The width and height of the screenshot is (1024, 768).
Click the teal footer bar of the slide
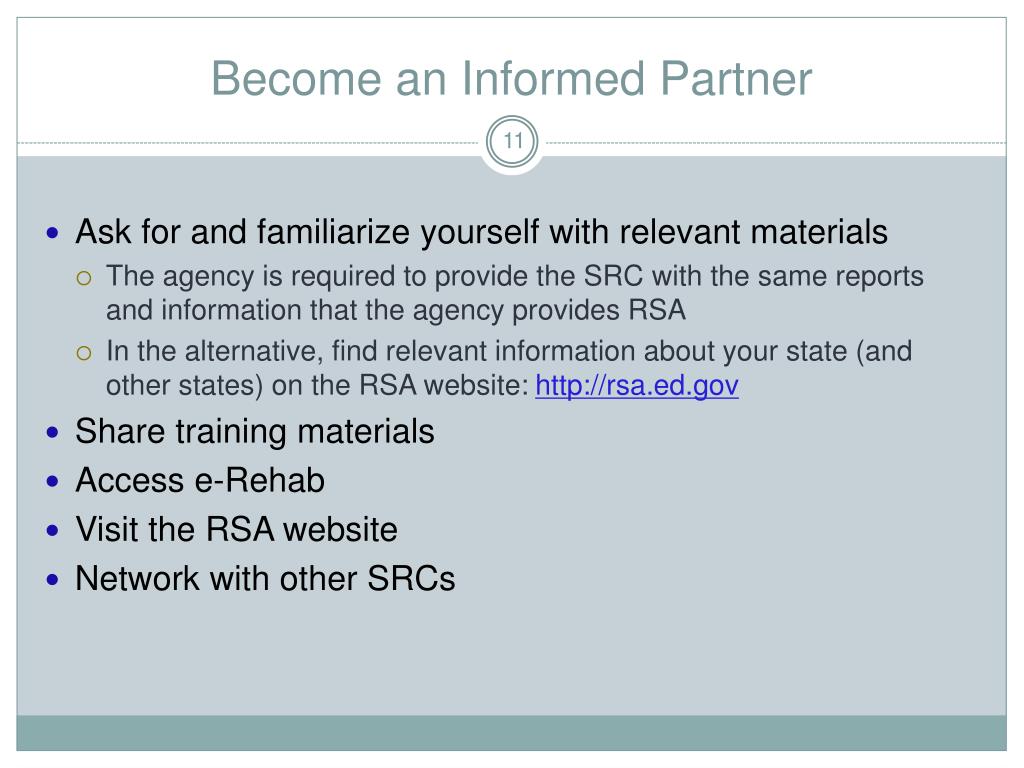(x=511, y=733)
